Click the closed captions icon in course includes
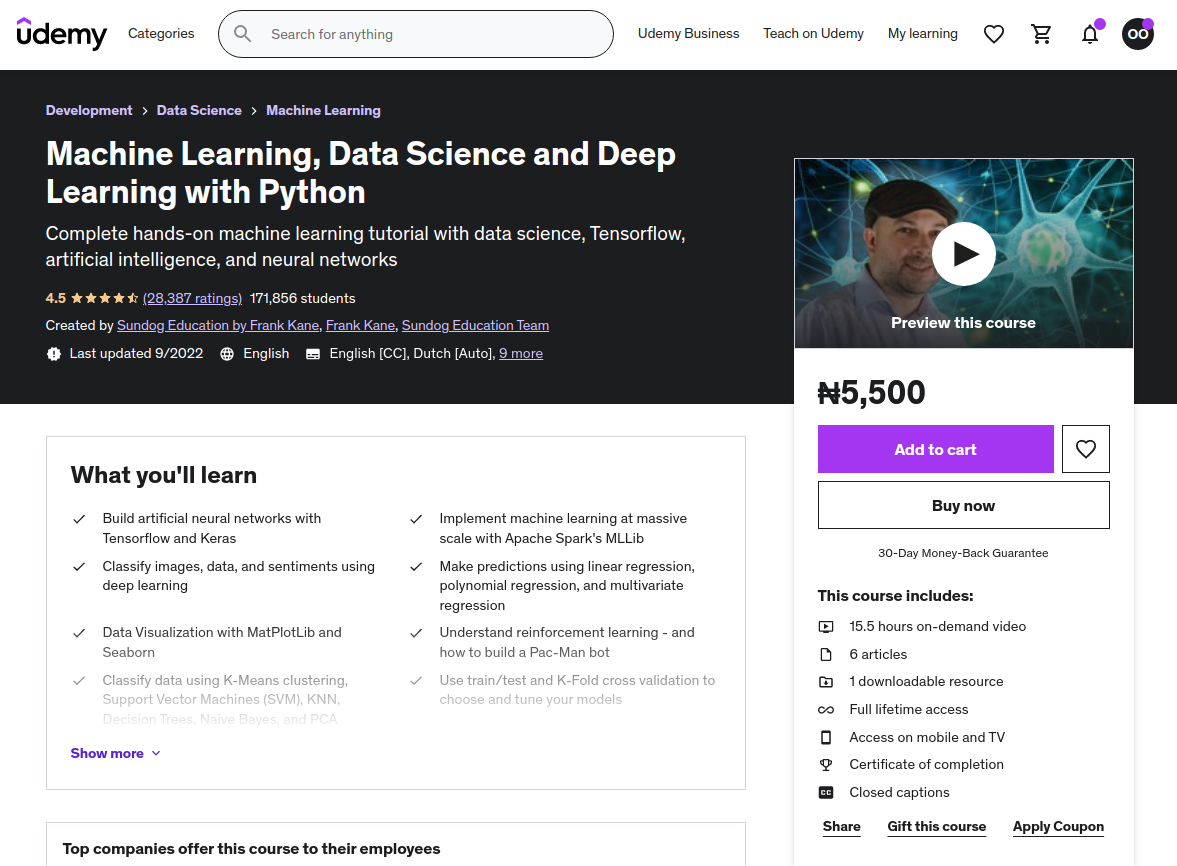Screen dimensions: 1177x866 [825, 792]
